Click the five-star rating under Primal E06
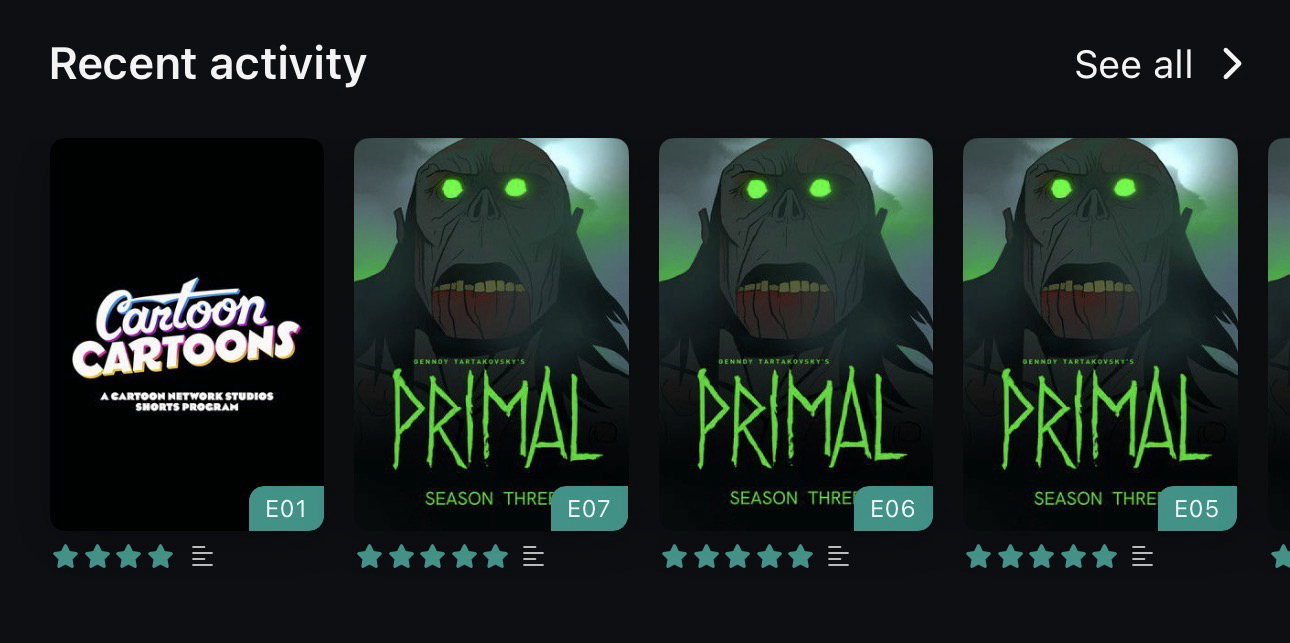The height and width of the screenshot is (643, 1290). 738,557
